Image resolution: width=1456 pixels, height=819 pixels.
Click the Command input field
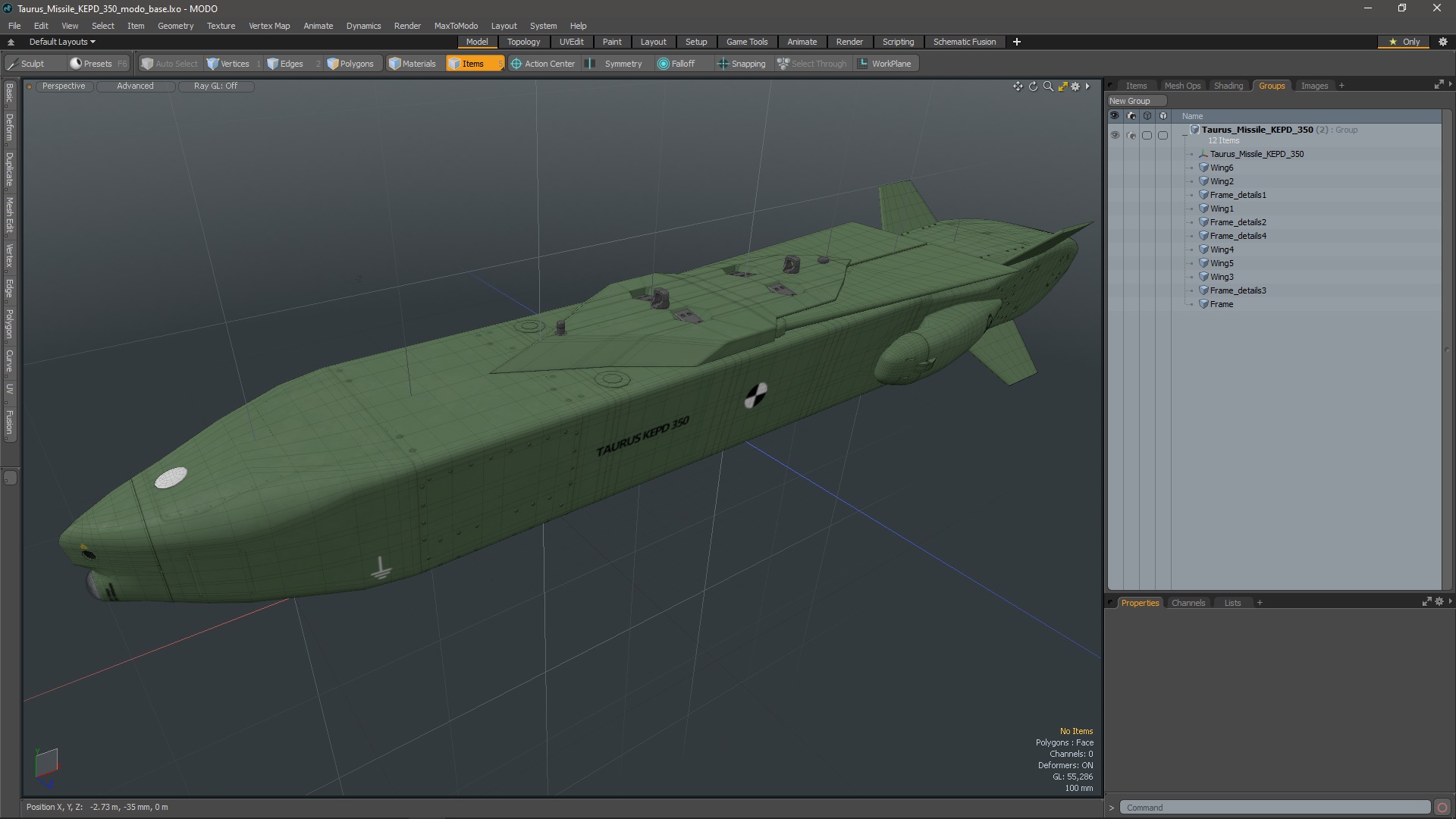pyautogui.click(x=1274, y=808)
